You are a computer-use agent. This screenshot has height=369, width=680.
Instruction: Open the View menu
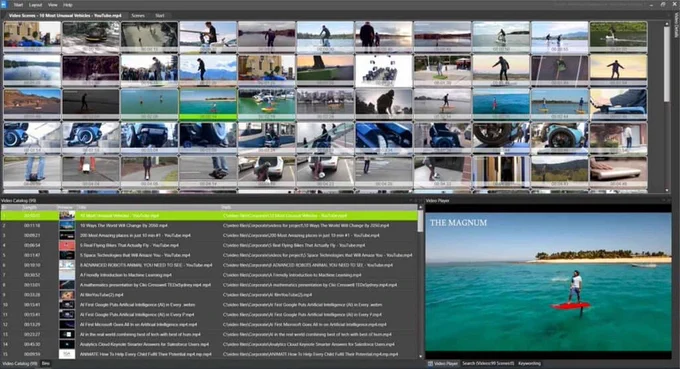coord(52,5)
